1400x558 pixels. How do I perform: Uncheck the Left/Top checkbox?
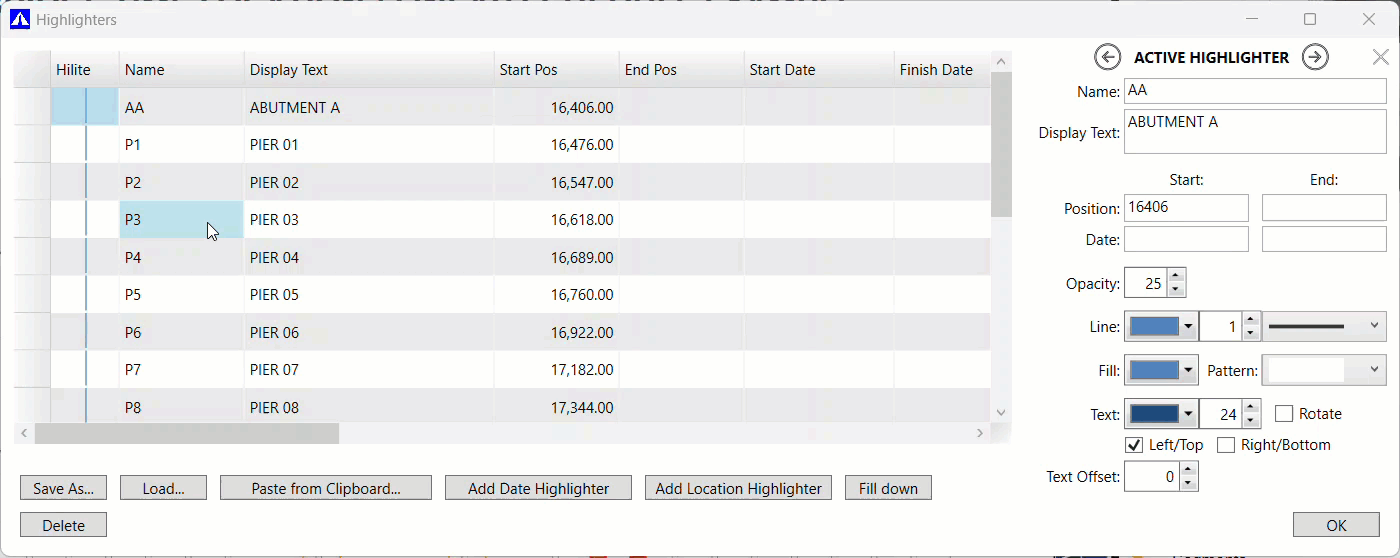[1134, 445]
